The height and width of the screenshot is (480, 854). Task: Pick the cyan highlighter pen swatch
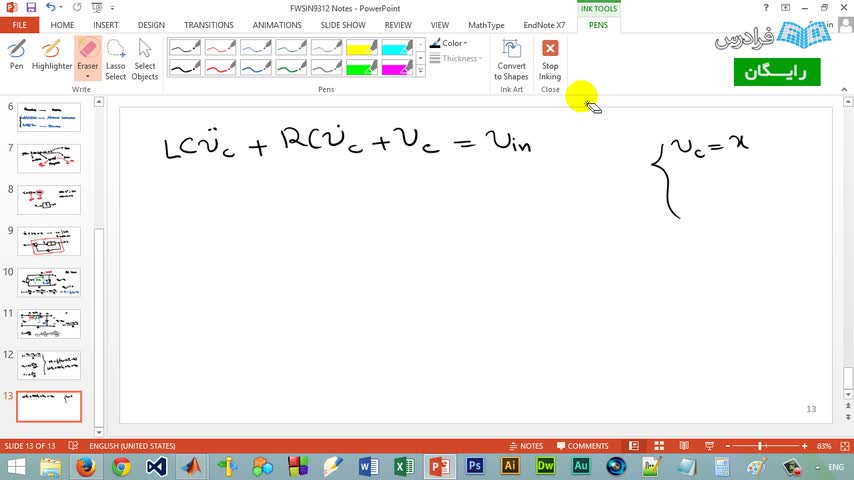click(397, 47)
